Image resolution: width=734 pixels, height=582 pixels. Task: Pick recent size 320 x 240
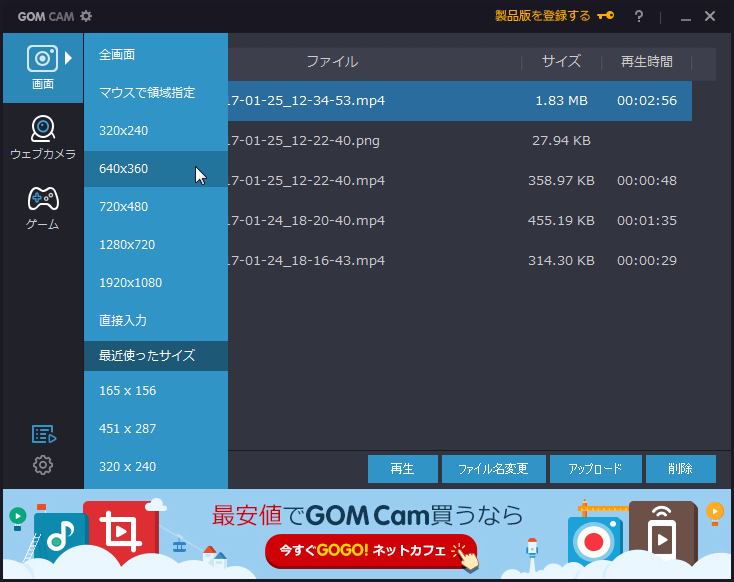(156, 466)
